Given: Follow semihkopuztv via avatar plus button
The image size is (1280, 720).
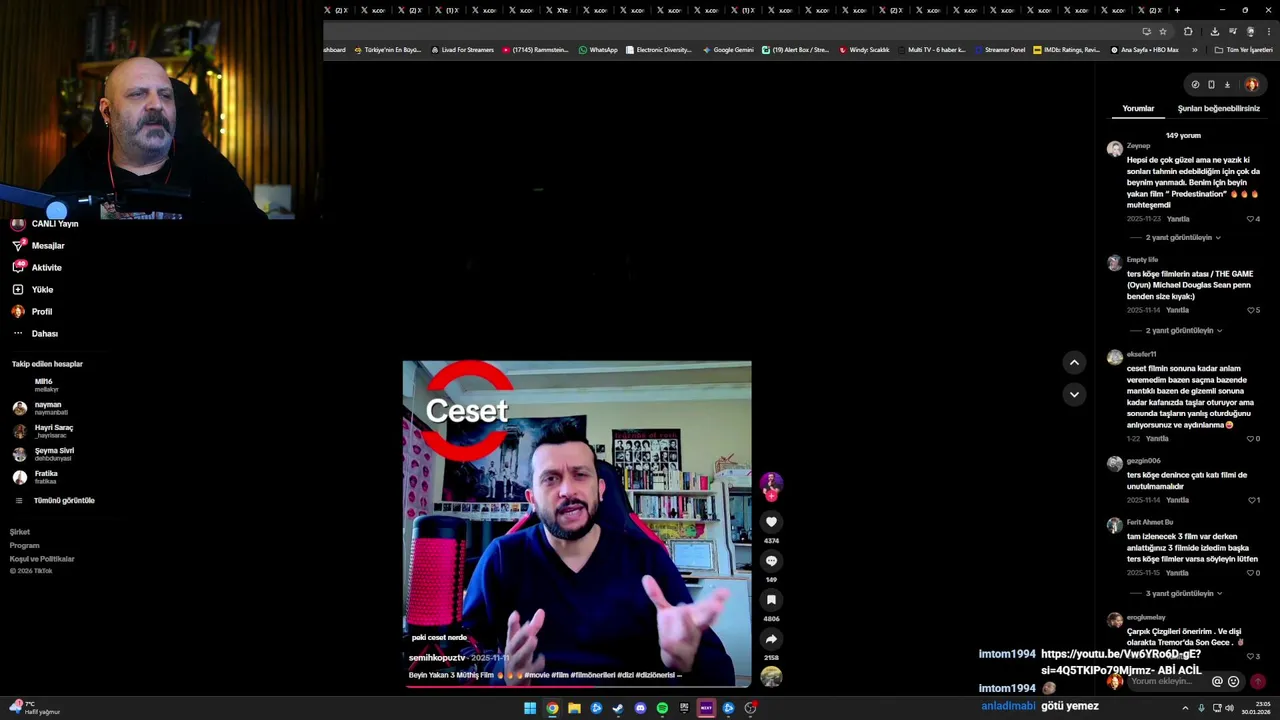Looking at the screenshot, I should [771, 495].
